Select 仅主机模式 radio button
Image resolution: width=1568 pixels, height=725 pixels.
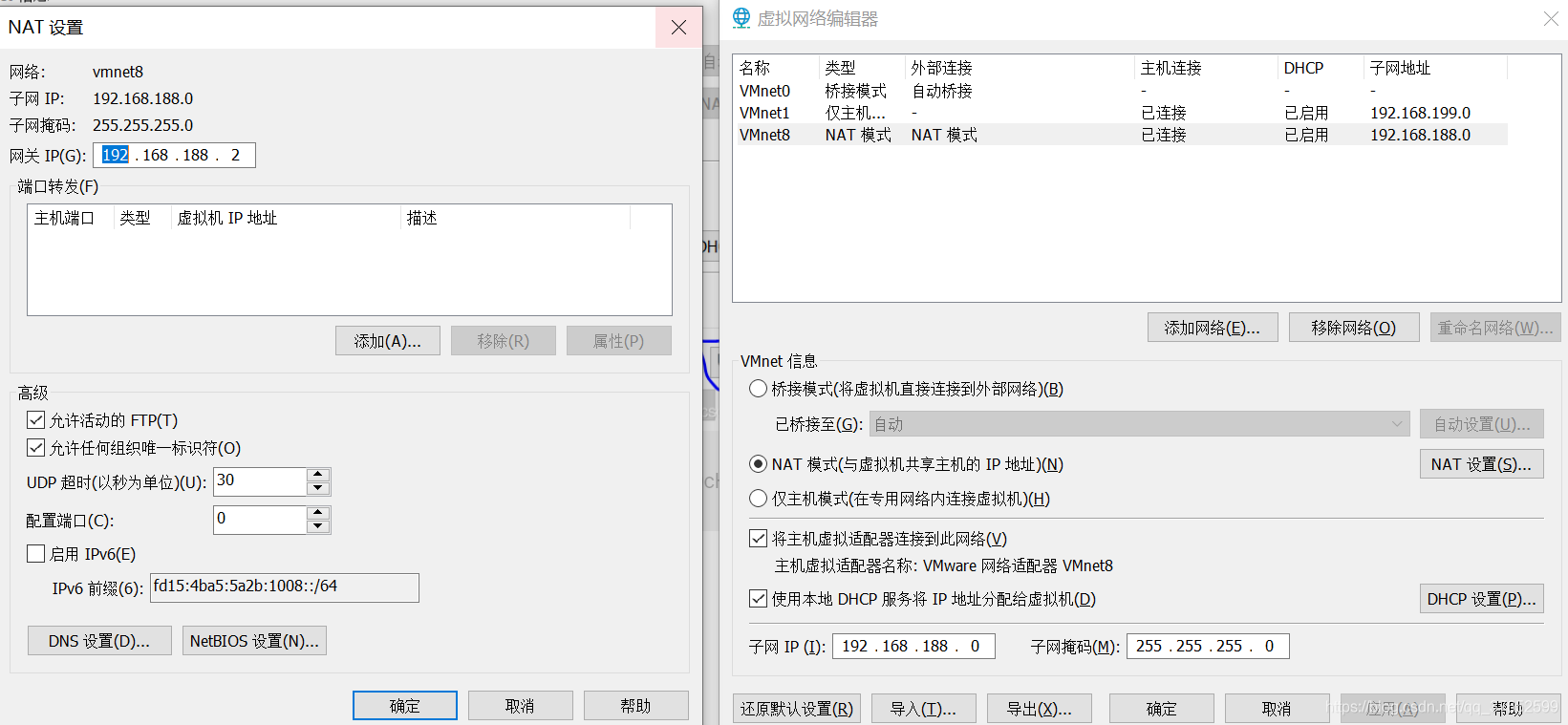[758, 498]
